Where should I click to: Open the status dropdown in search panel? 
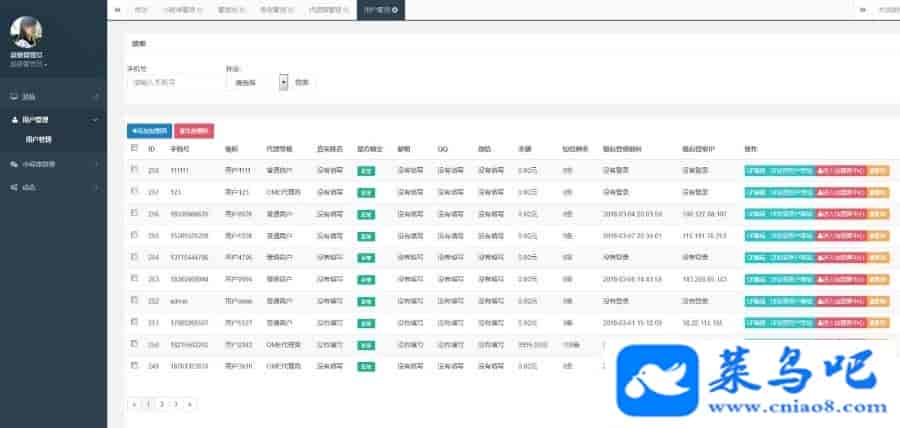click(x=283, y=83)
